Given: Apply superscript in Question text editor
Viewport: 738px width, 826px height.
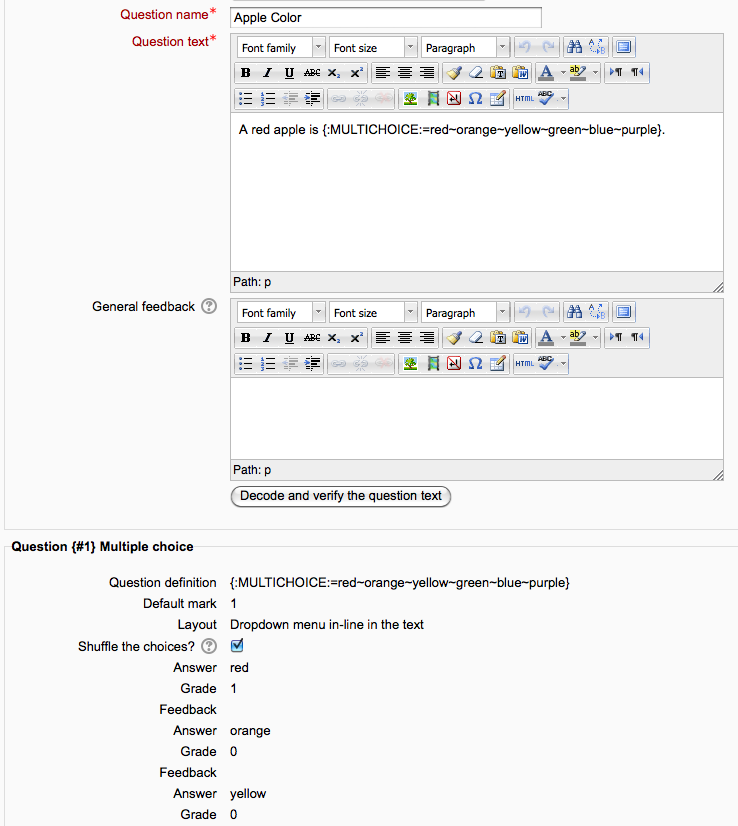Looking at the screenshot, I should (357, 73).
